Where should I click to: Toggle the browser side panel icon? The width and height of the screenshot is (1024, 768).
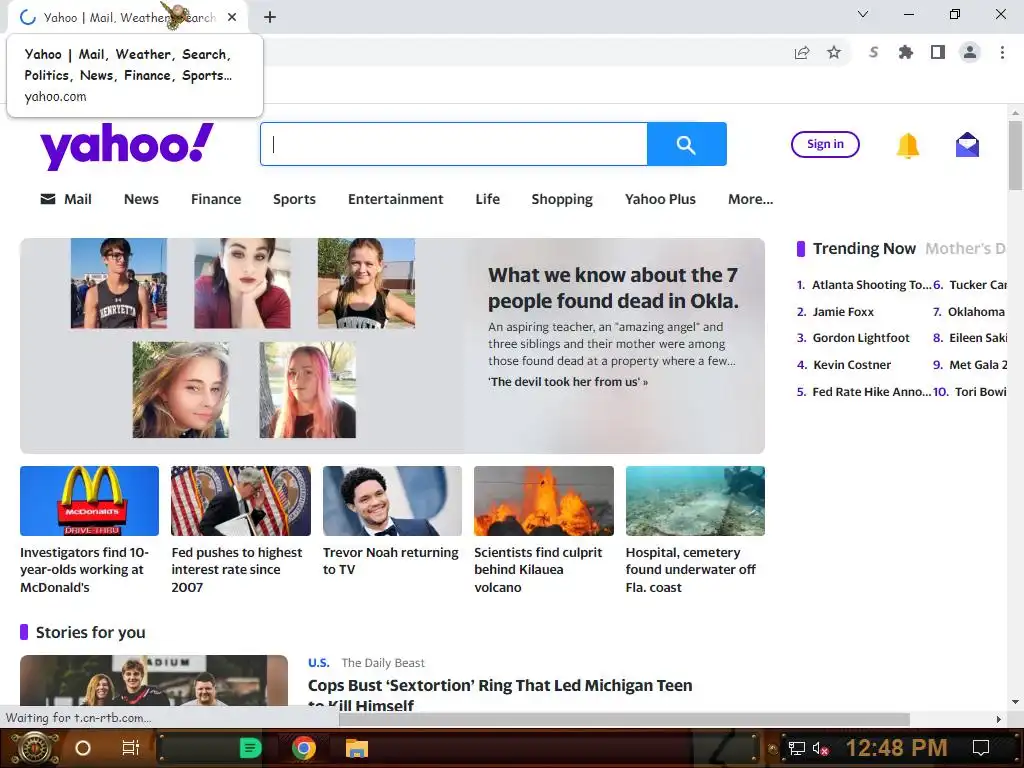(x=938, y=52)
